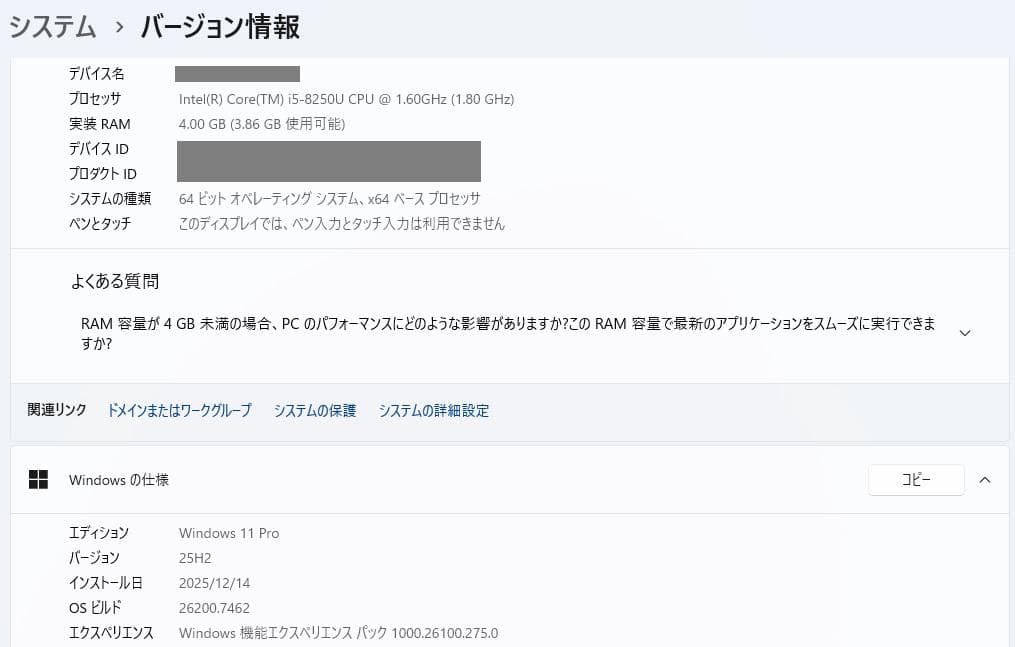Click the エディション value Windows 11 Pro
1015x647 pixels.
[229, 533]
